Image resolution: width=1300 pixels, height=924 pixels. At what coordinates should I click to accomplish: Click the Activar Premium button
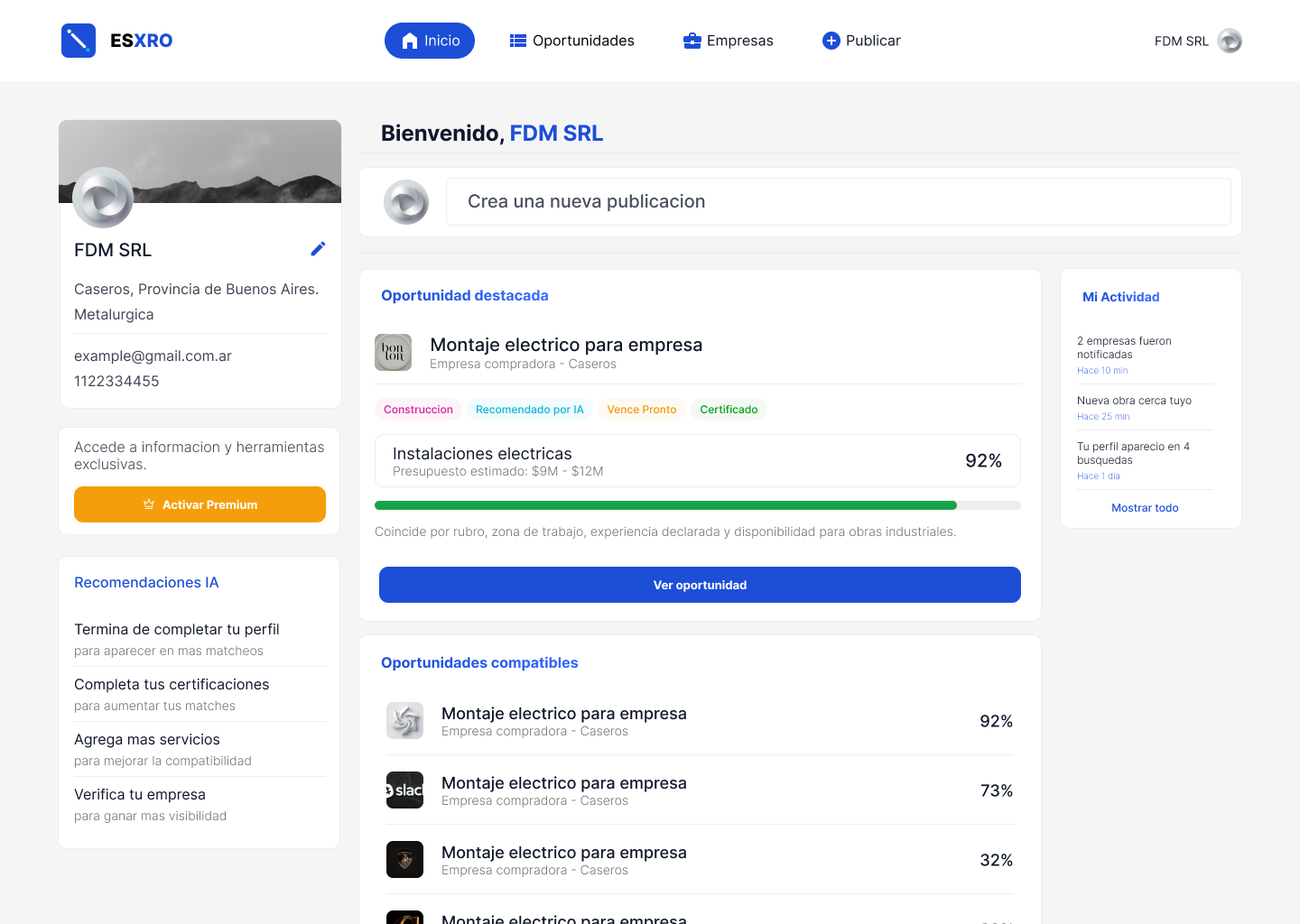click(200, 504)
